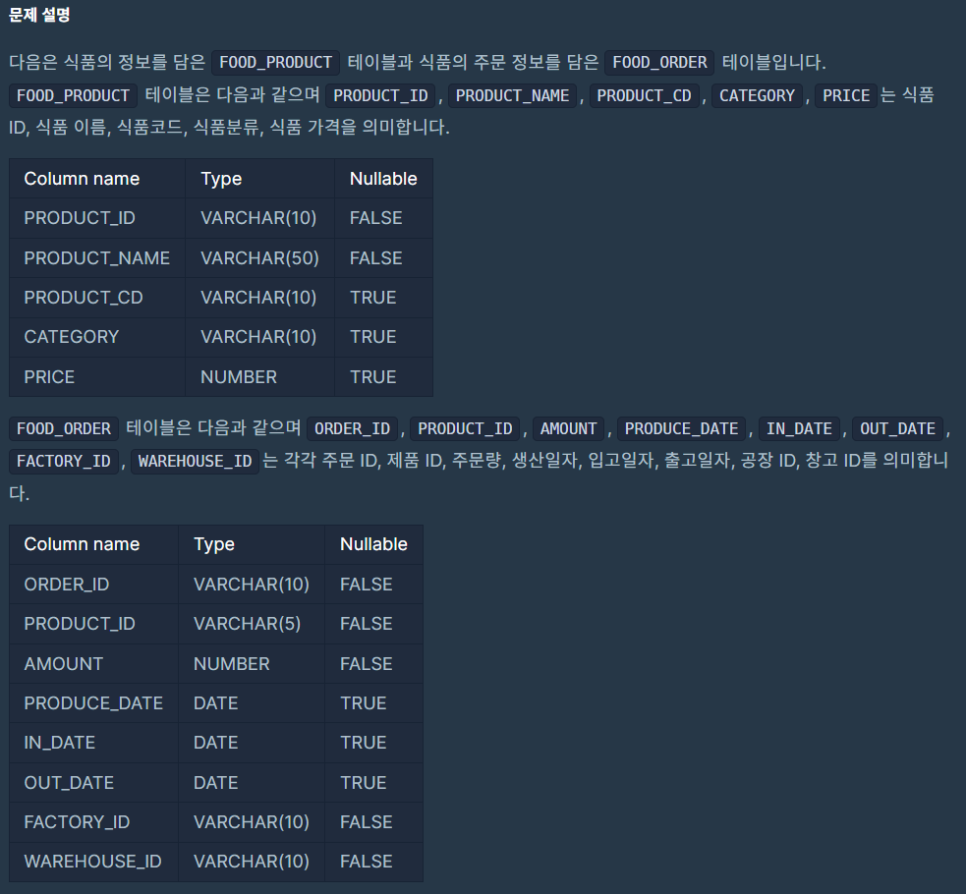Select PRODUCT_CD cell in the table
The image size is (966, 894).
click(97, 298)
